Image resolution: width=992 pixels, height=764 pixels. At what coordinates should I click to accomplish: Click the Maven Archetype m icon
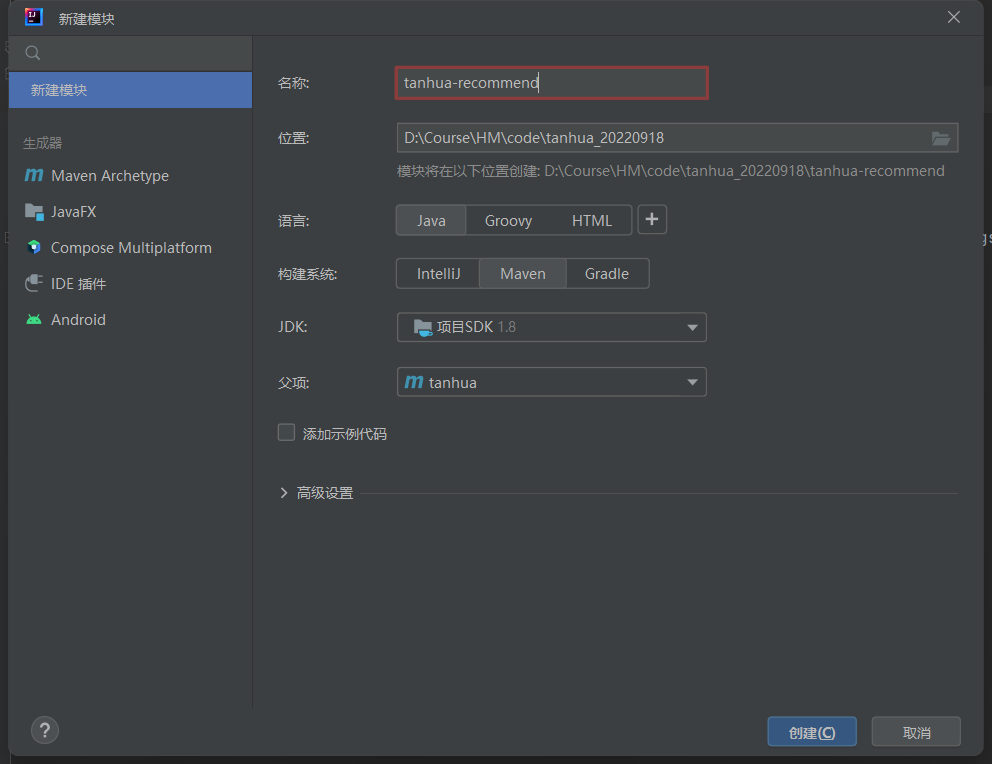34,175
